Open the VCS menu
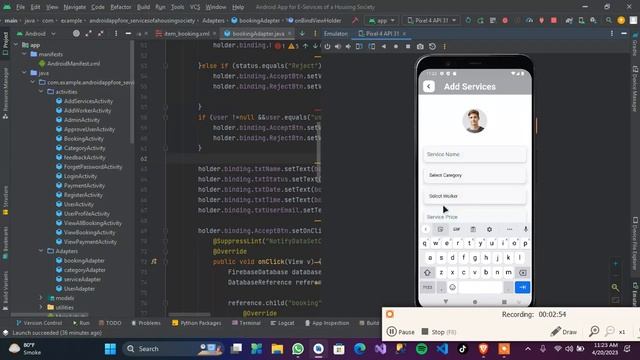This screenshot has height=360, width=640. [195, 7]
